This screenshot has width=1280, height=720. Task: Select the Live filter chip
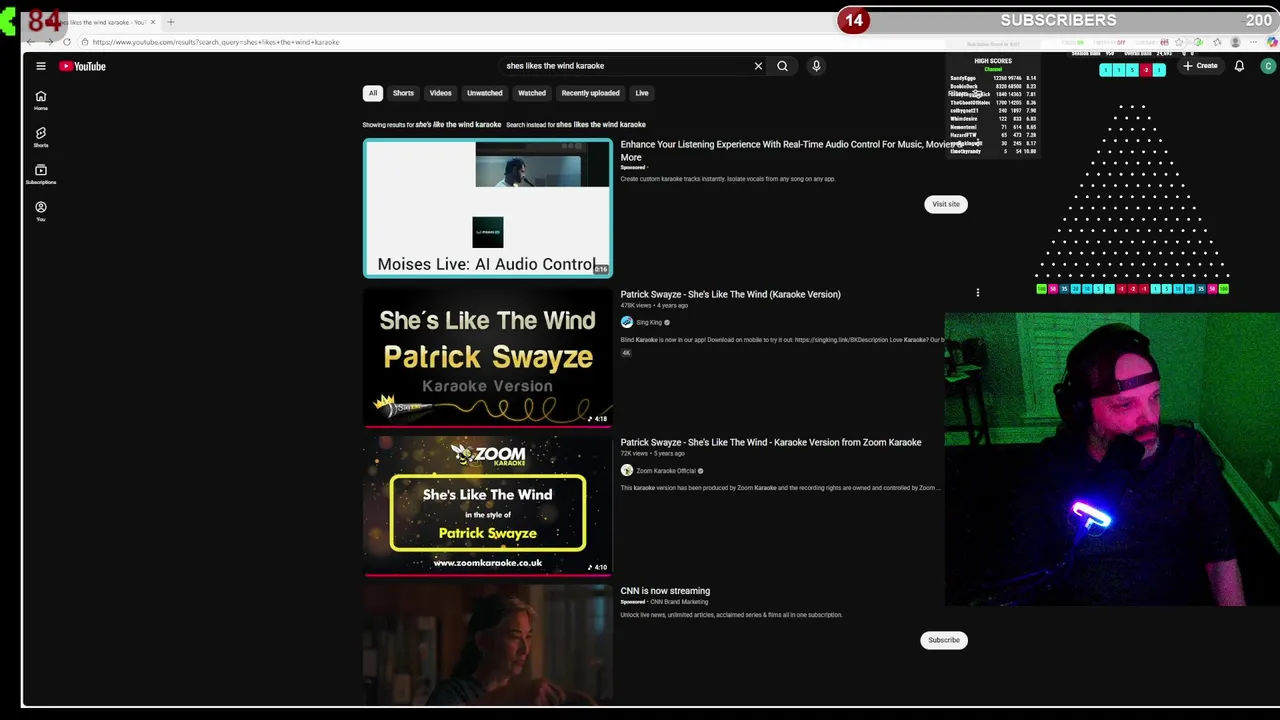pyautogui.click(x=642, y=93)
